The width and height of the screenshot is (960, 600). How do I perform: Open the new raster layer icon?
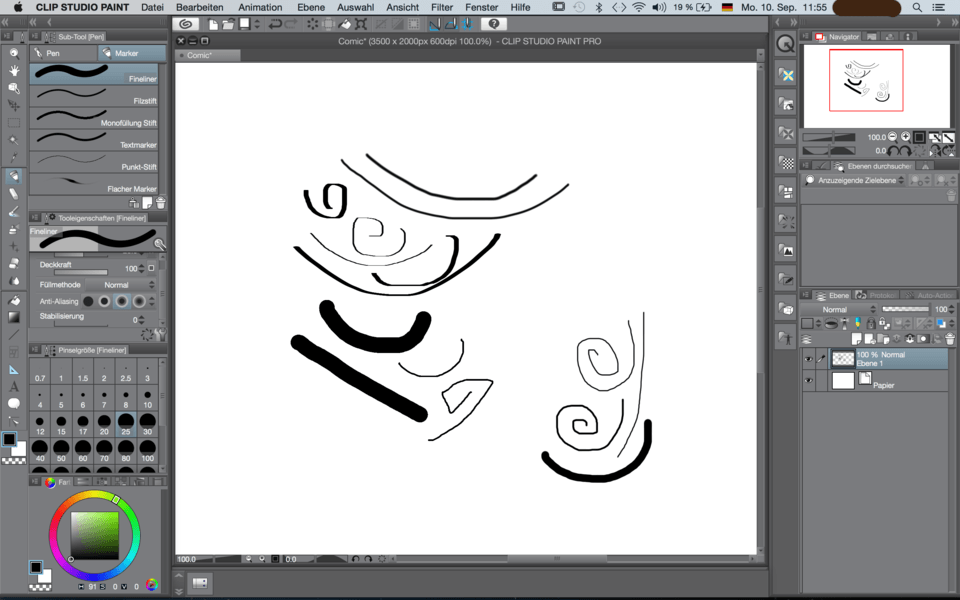coord(857,337)
